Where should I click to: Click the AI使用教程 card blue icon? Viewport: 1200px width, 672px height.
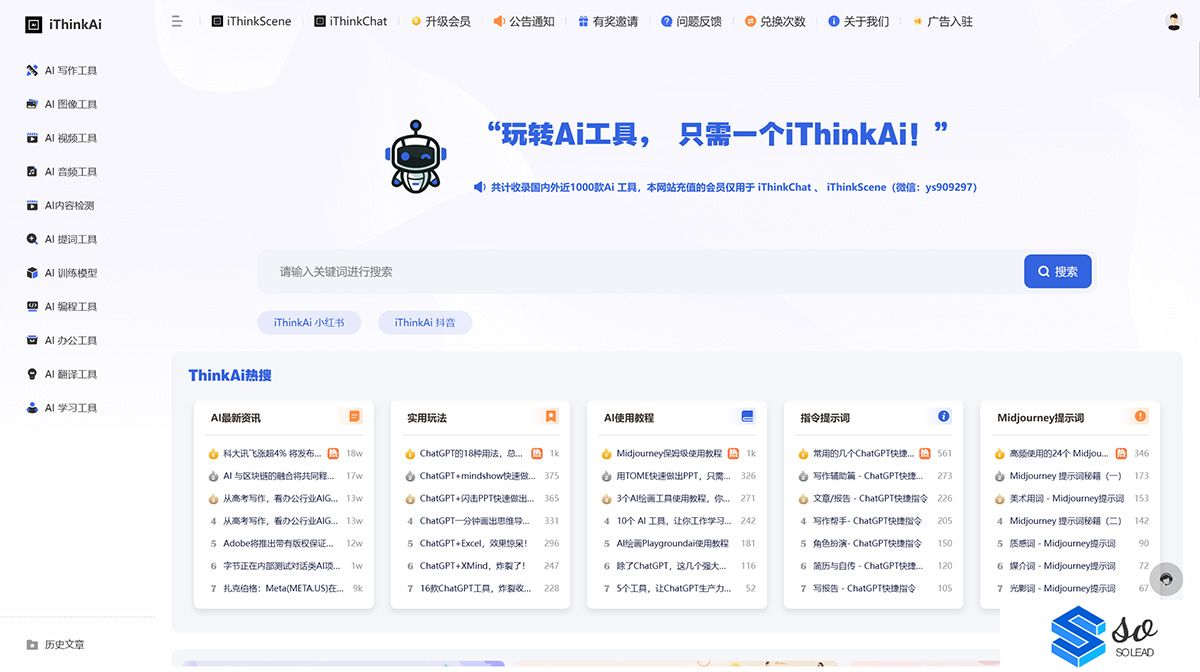pyautogui.click(x=747, y=417)
